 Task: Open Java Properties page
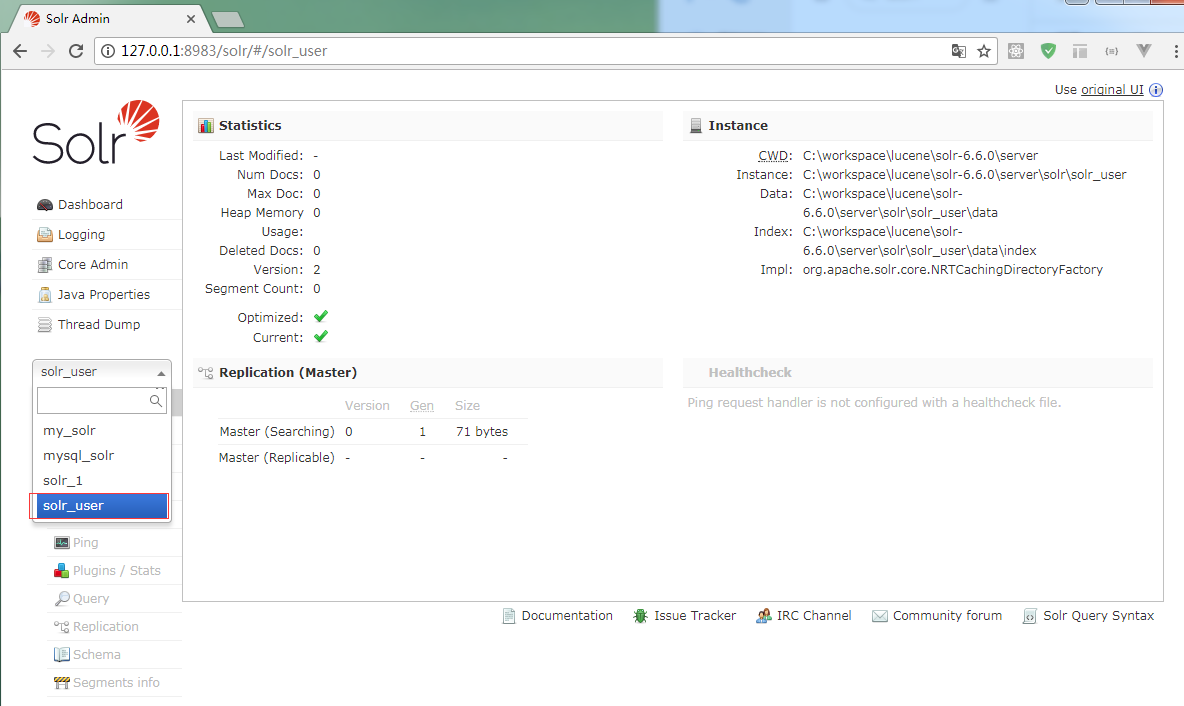[103, 294]
